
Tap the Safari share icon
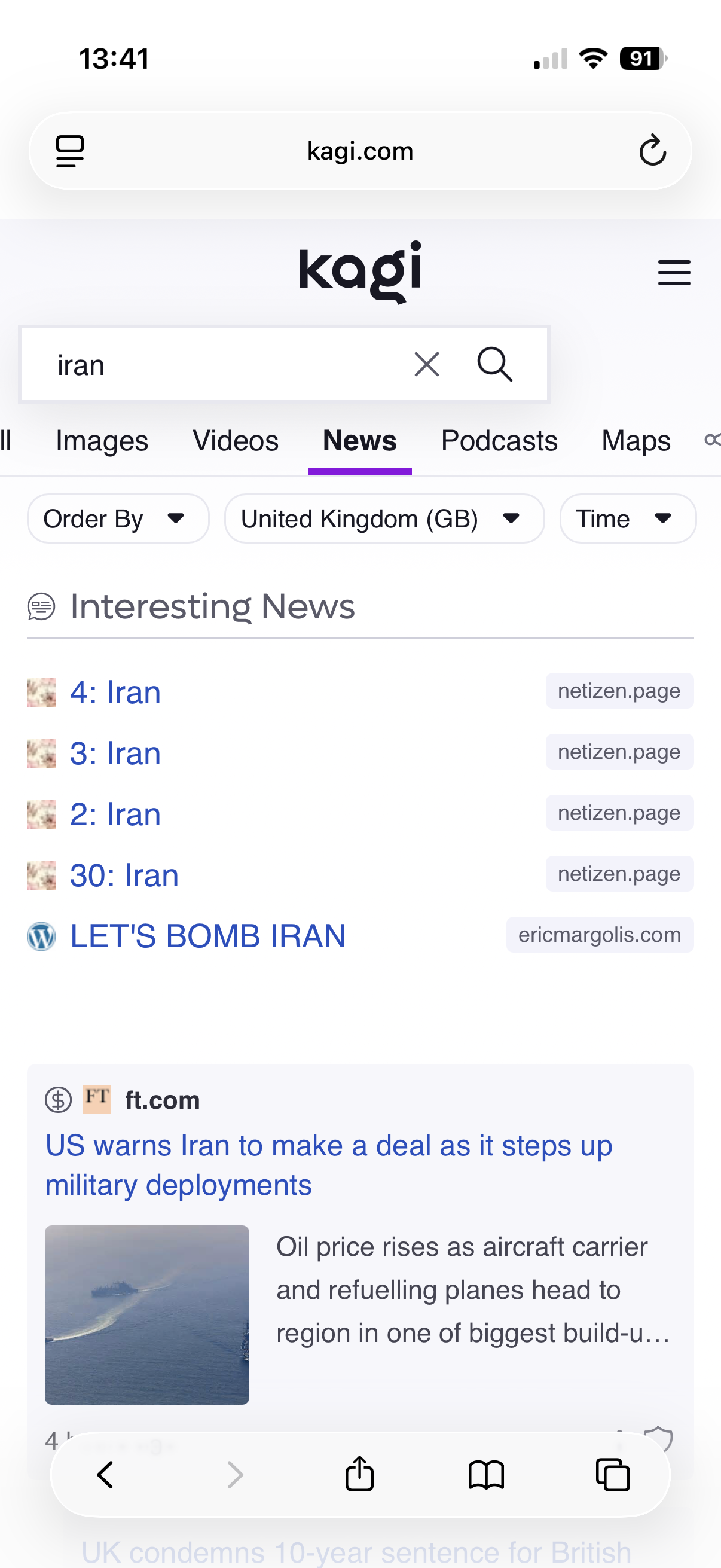tap(359, 1474)
